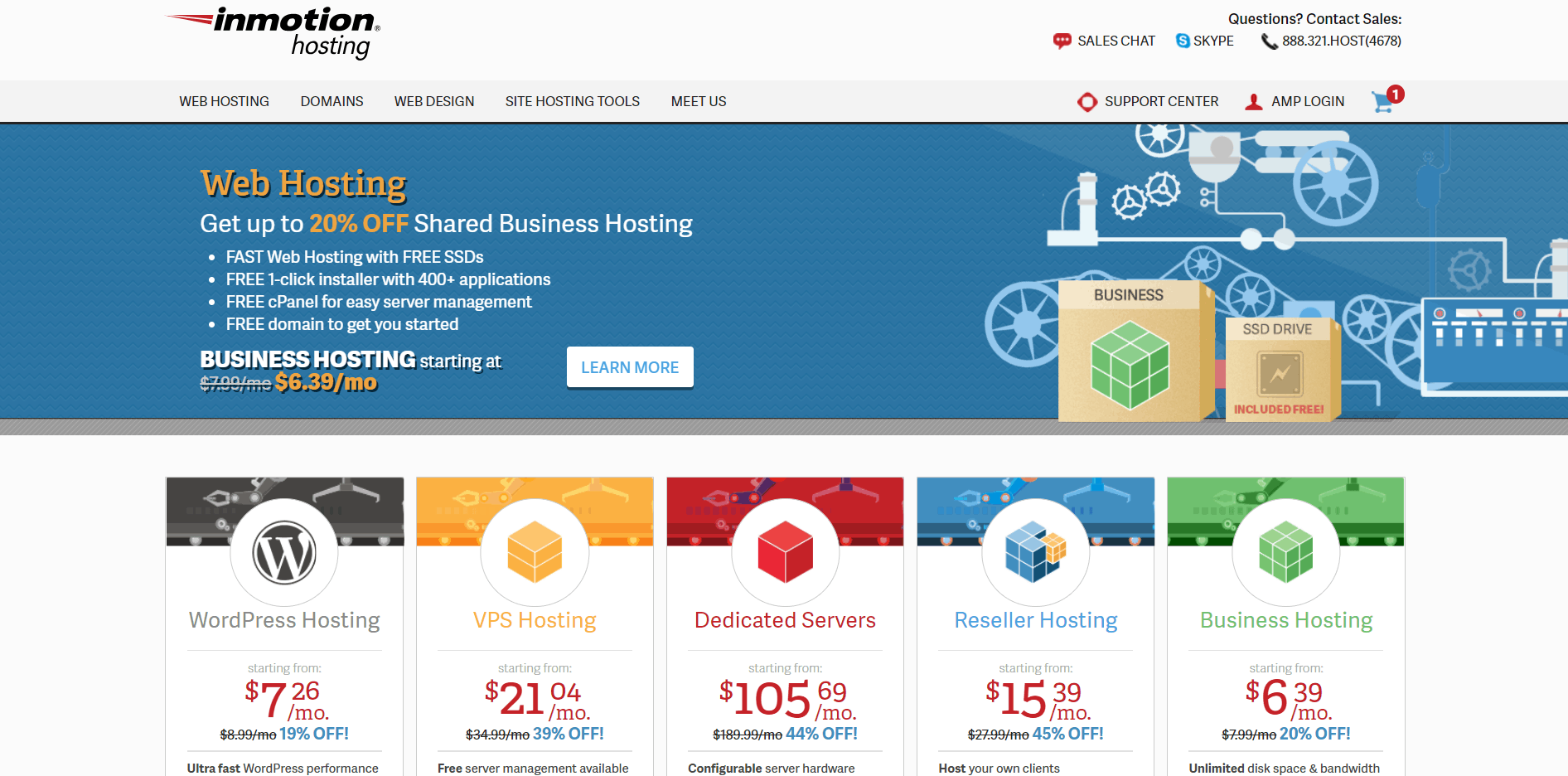This screenshot has height=776, width=1568.
Task: Click the $6.39/mo banner price
Action: point(326,382)
